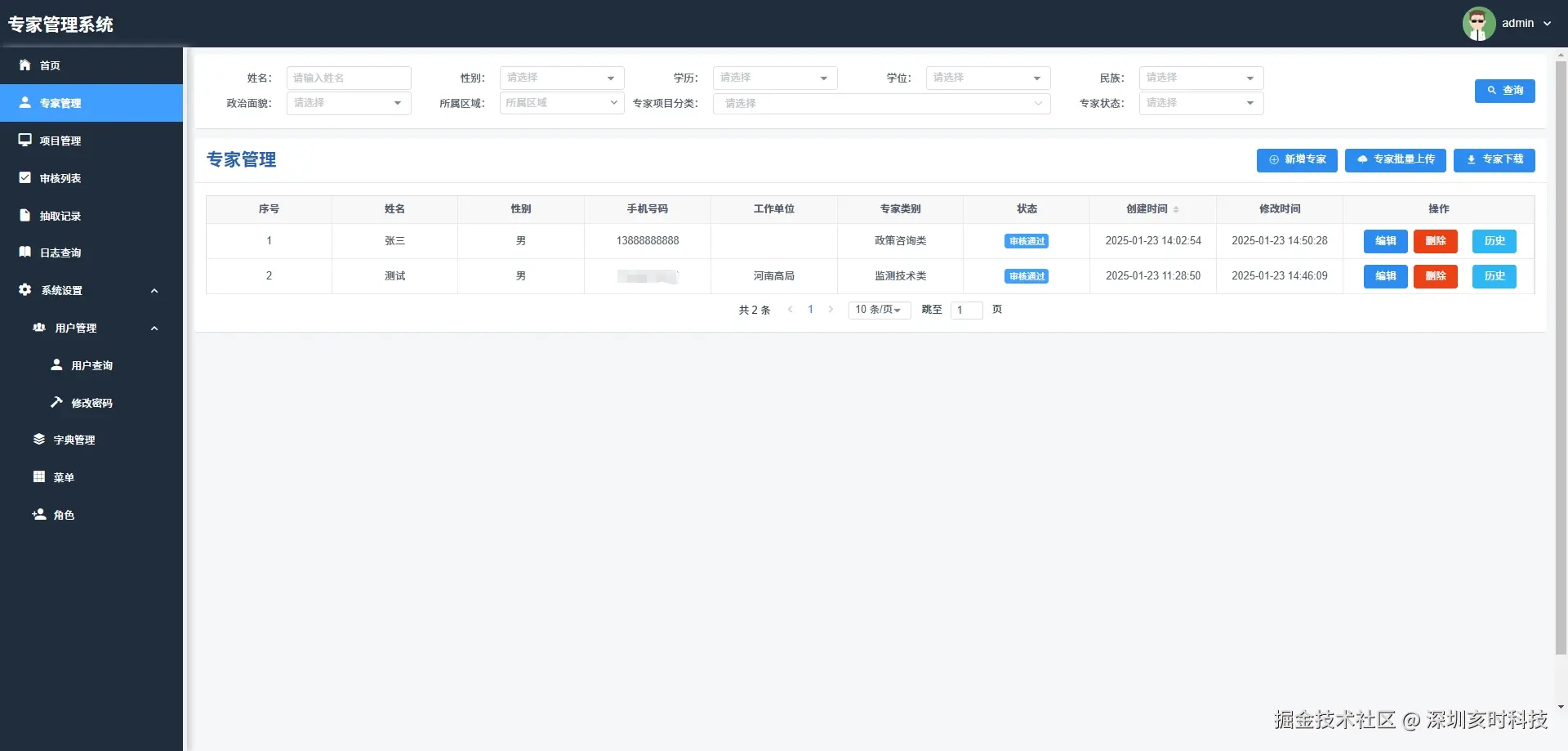This screenshot has height=751, width=1568.
Task: Click the 河南高局 work unit cell
Action: 774,276
